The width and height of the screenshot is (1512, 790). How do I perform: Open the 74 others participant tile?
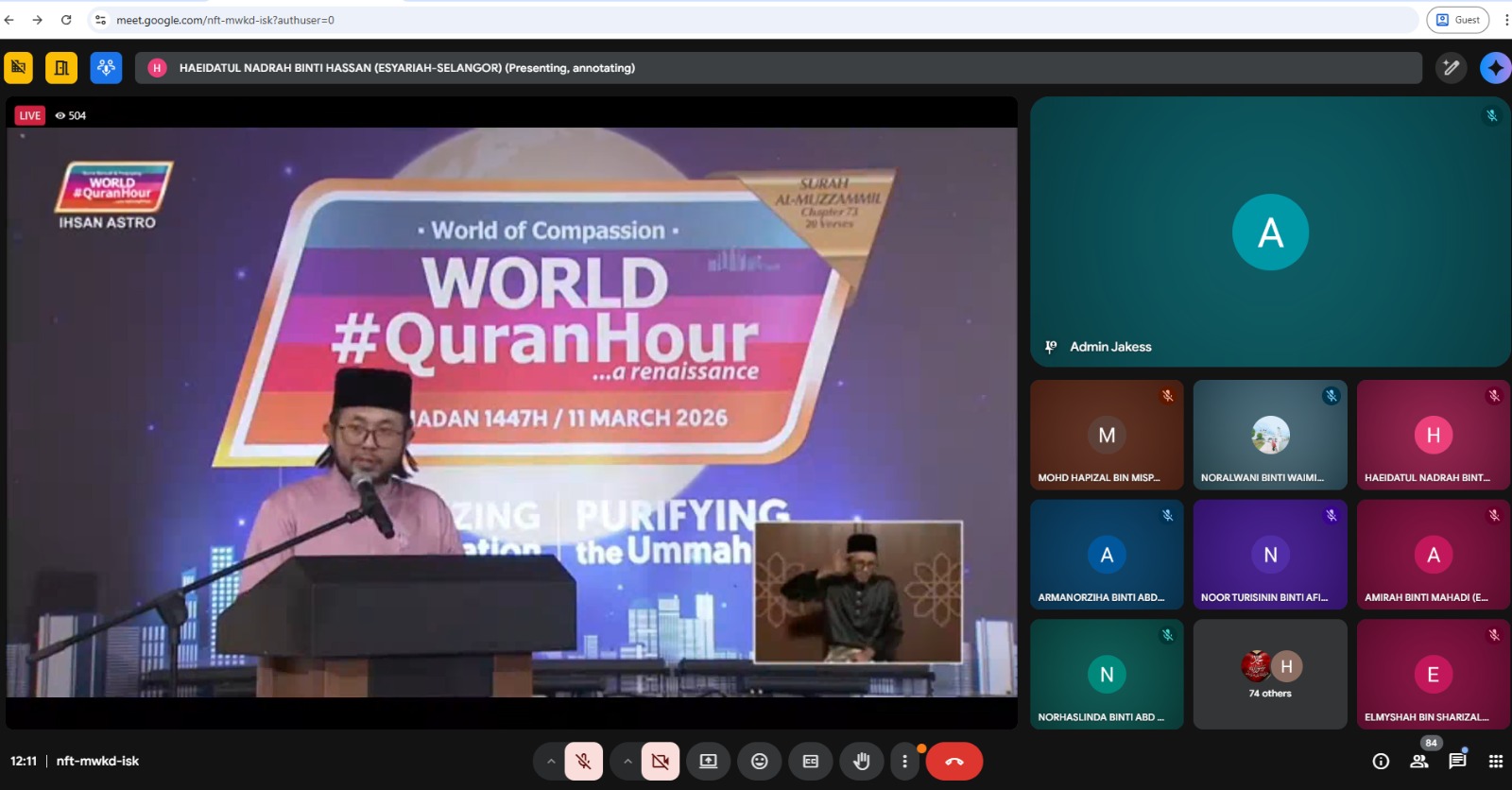pos(1270,675)
